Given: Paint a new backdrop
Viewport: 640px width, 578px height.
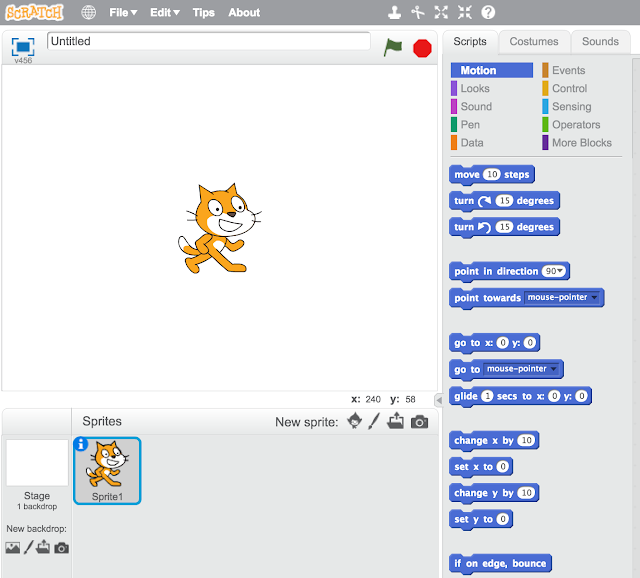Looking at the screenshot, I should pyautogui.click(x=28, y=547).
